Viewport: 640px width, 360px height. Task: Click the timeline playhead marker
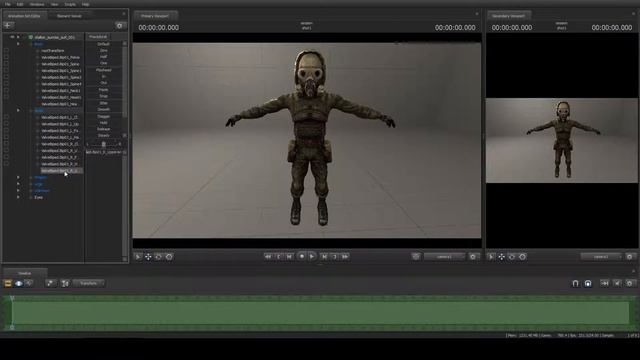12,298
